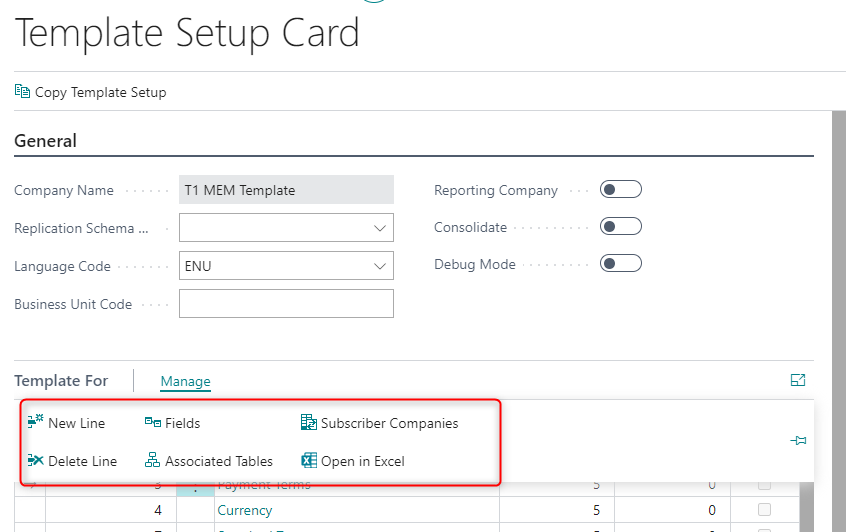849x532 pixels.
Task: Click the value 5 in the Currency row
Action: pyautogui.click(x=596, y=510)
